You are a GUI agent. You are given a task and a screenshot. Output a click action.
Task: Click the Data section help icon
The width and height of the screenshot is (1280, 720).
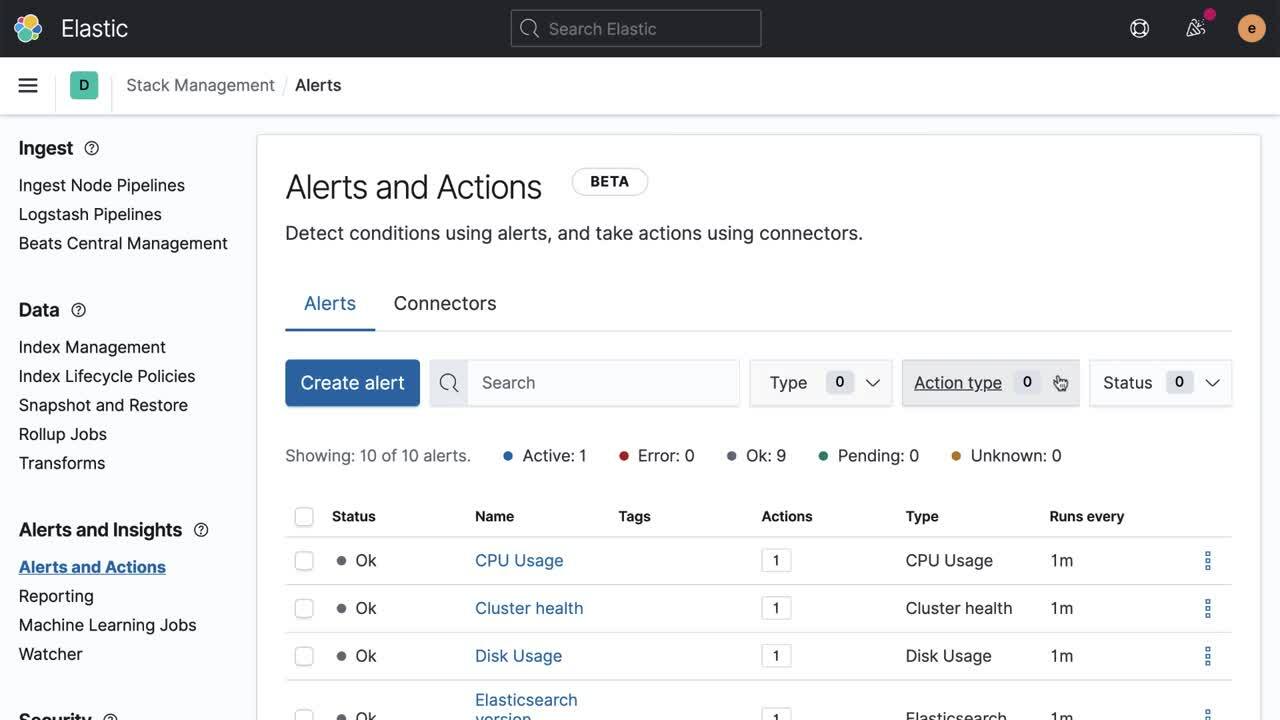[78, 310]
